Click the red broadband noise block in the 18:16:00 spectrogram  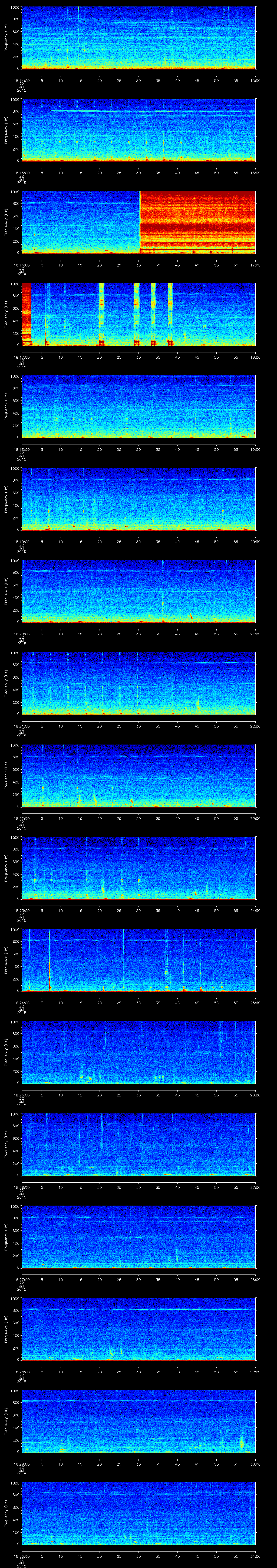[x=197, y=222]
